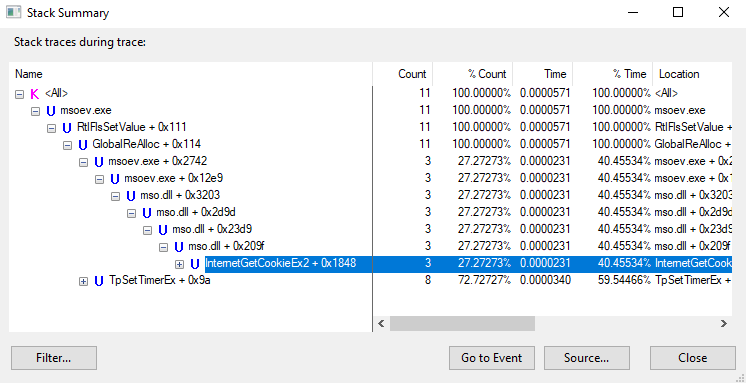Click the Location cell reading <All>
746x383 pixels.
[x=667, y=94]
